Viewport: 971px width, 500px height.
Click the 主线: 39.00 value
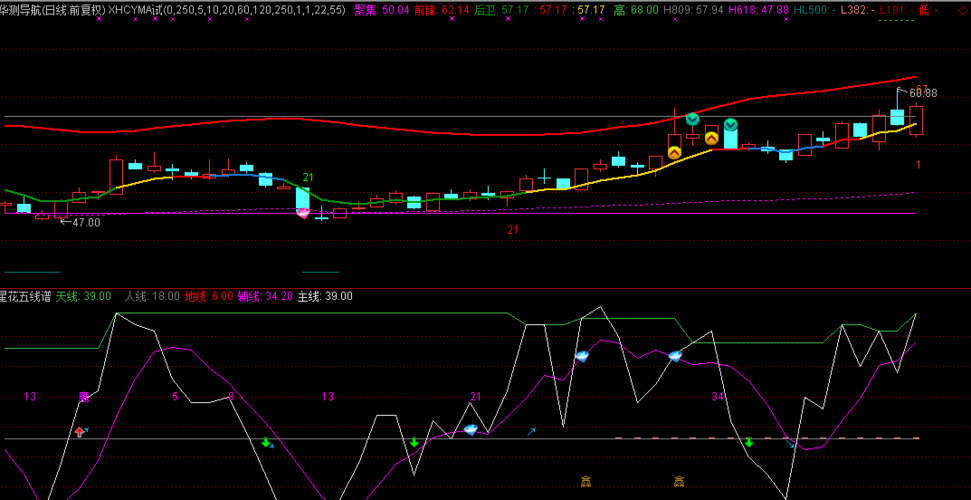325,296
